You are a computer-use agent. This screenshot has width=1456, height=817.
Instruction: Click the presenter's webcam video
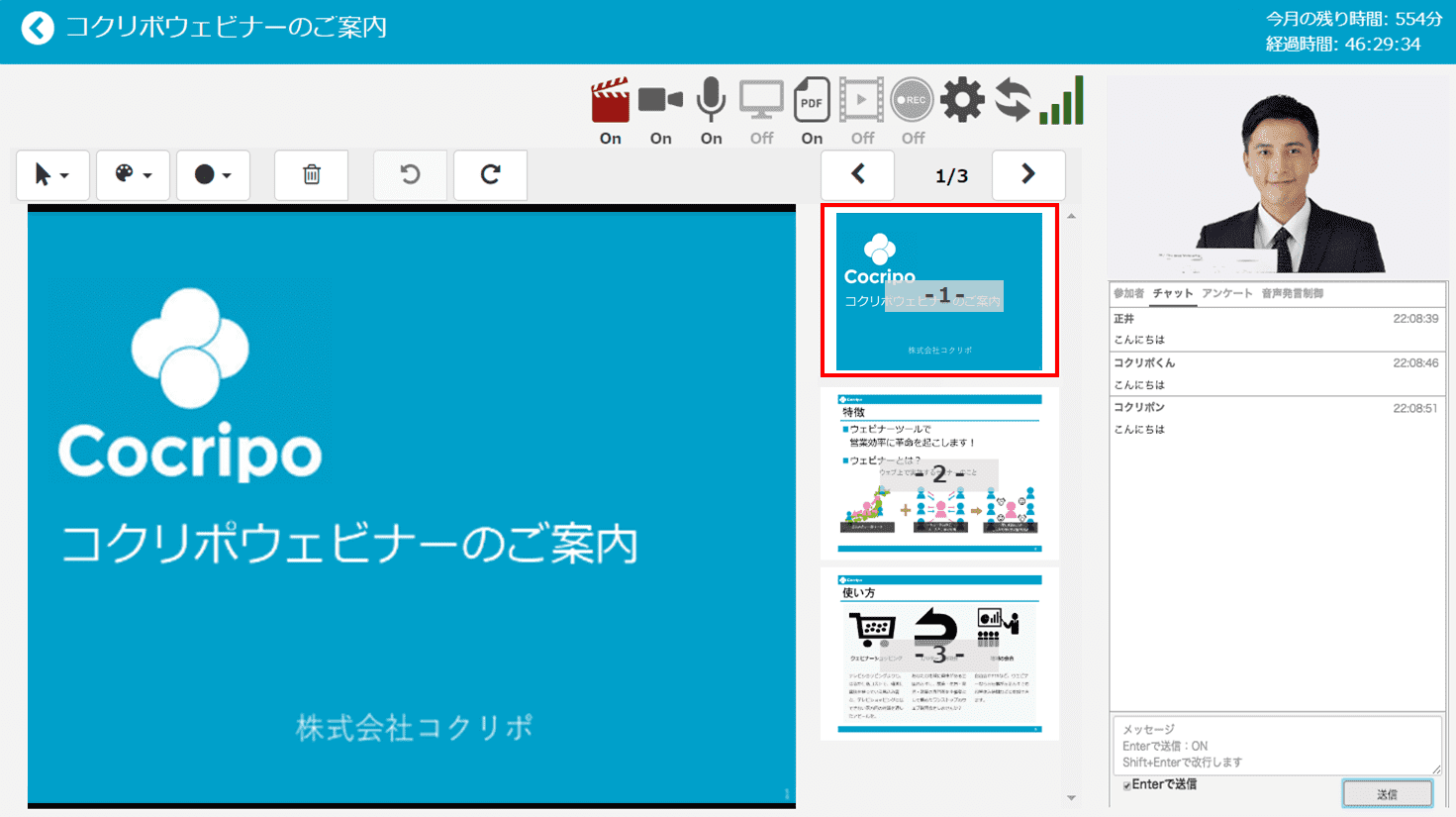[1277, 174]
